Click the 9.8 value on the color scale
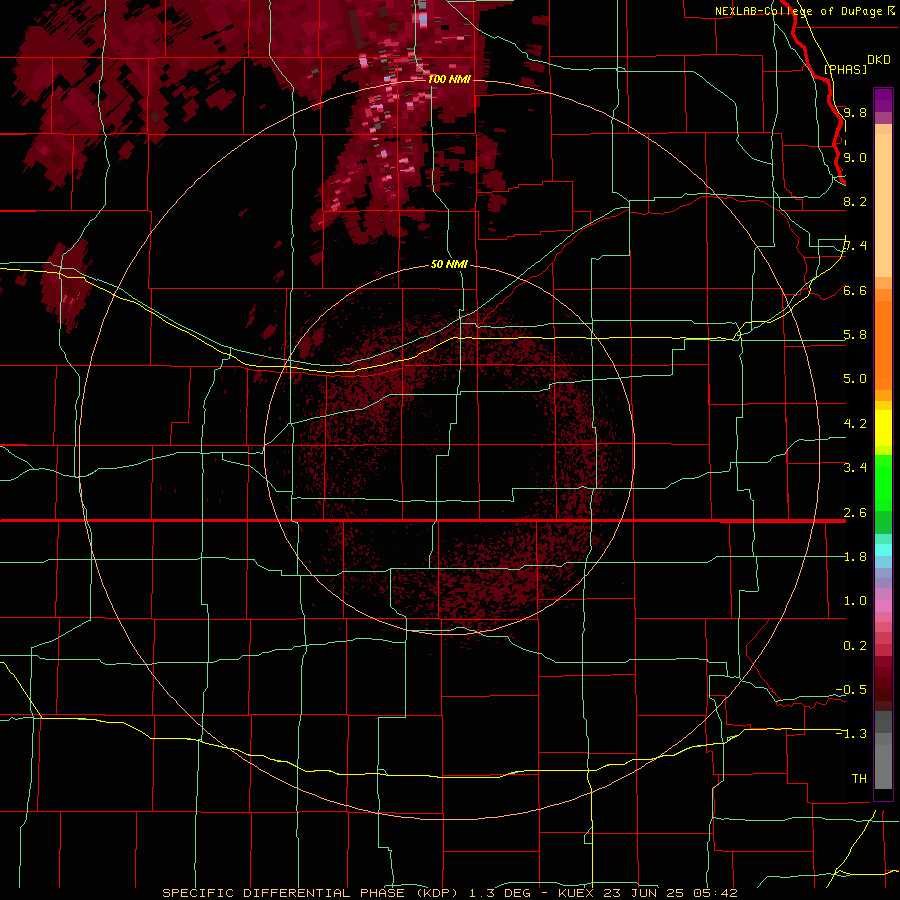The height and width of the screenshot is (900, 900). click(x=855, y=112)
